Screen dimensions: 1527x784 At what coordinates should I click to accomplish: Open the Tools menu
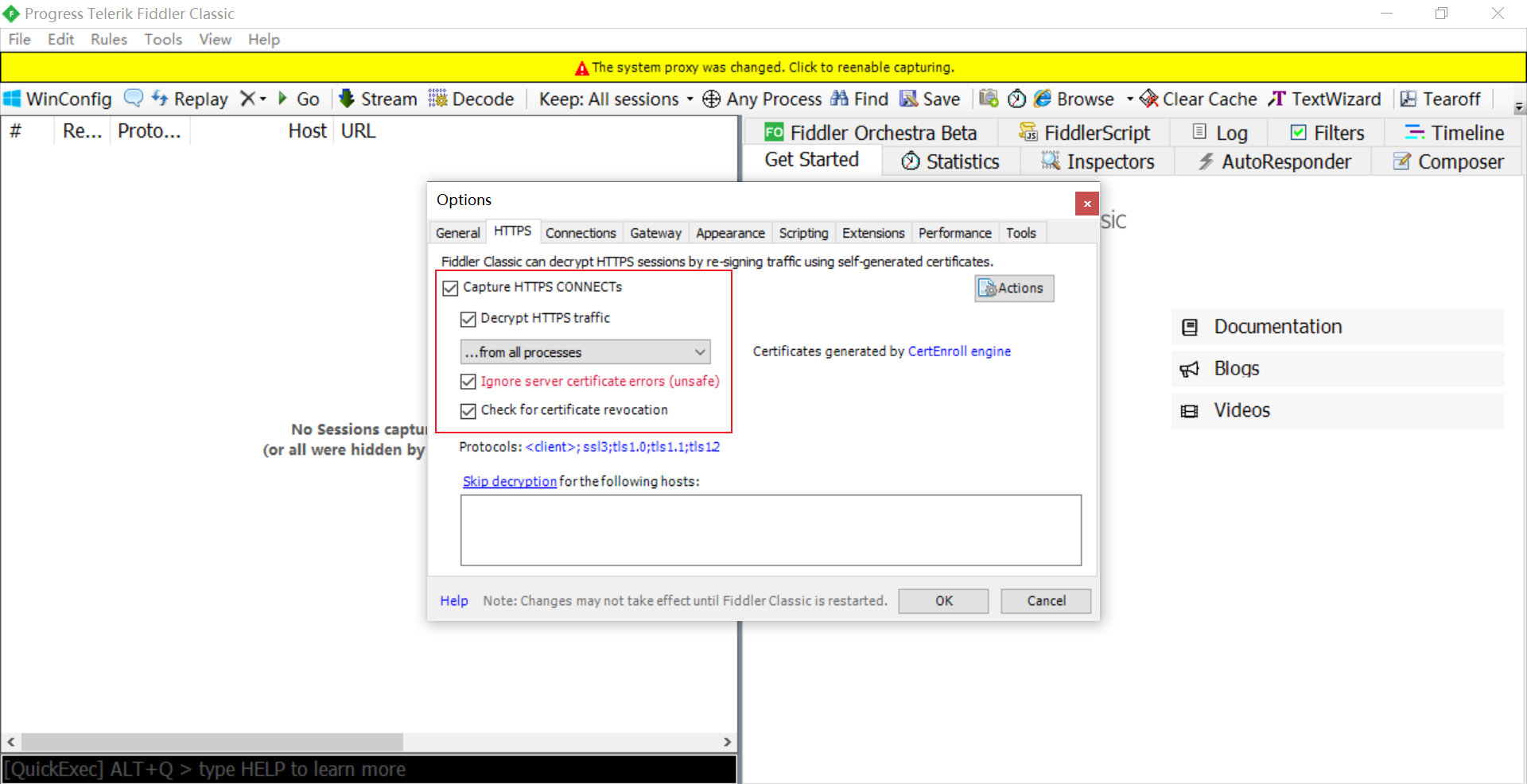click(163, 39)
